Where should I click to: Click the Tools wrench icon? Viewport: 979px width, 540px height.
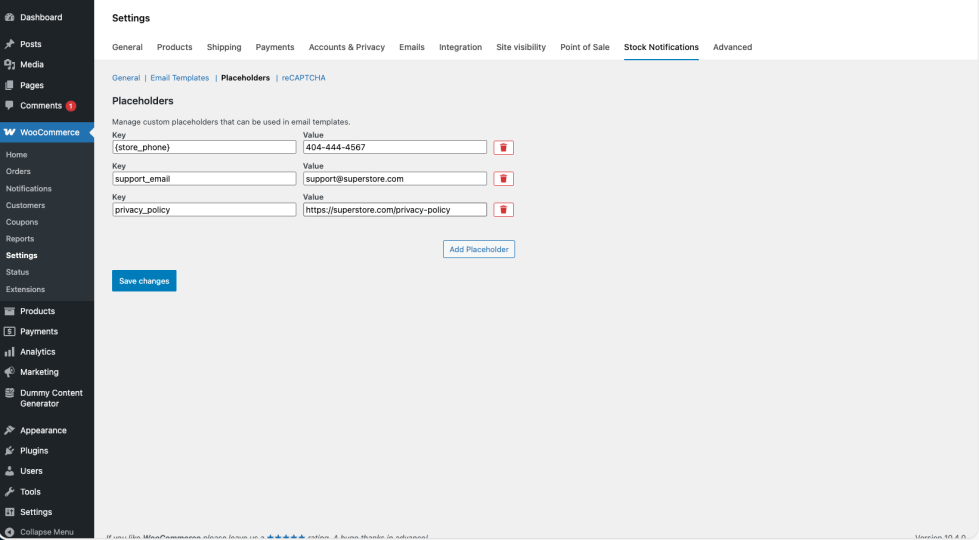[9, 492]
